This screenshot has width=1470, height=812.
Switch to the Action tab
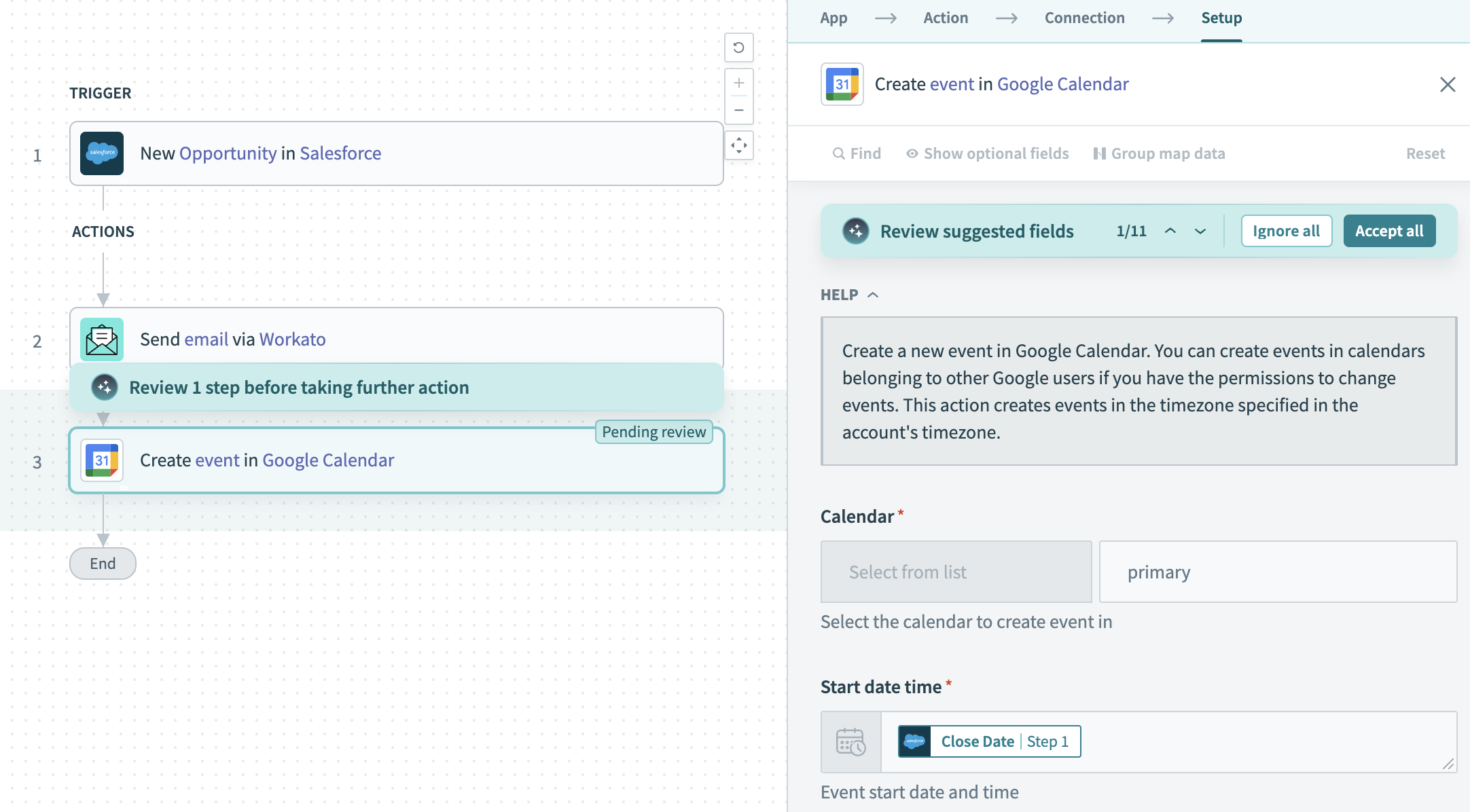pyautogui.click(x=946, y=18)
